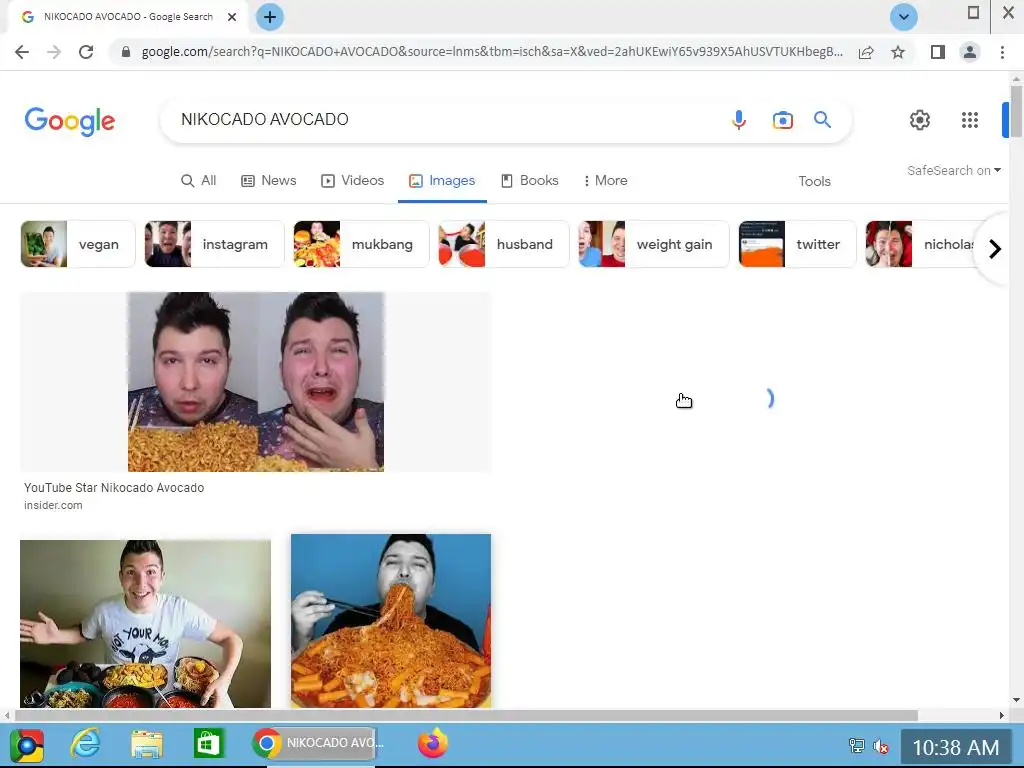Click the vertical scrollbar thumb
This screenshot has width=1024, height=768.
click(x=1016, y=111)
